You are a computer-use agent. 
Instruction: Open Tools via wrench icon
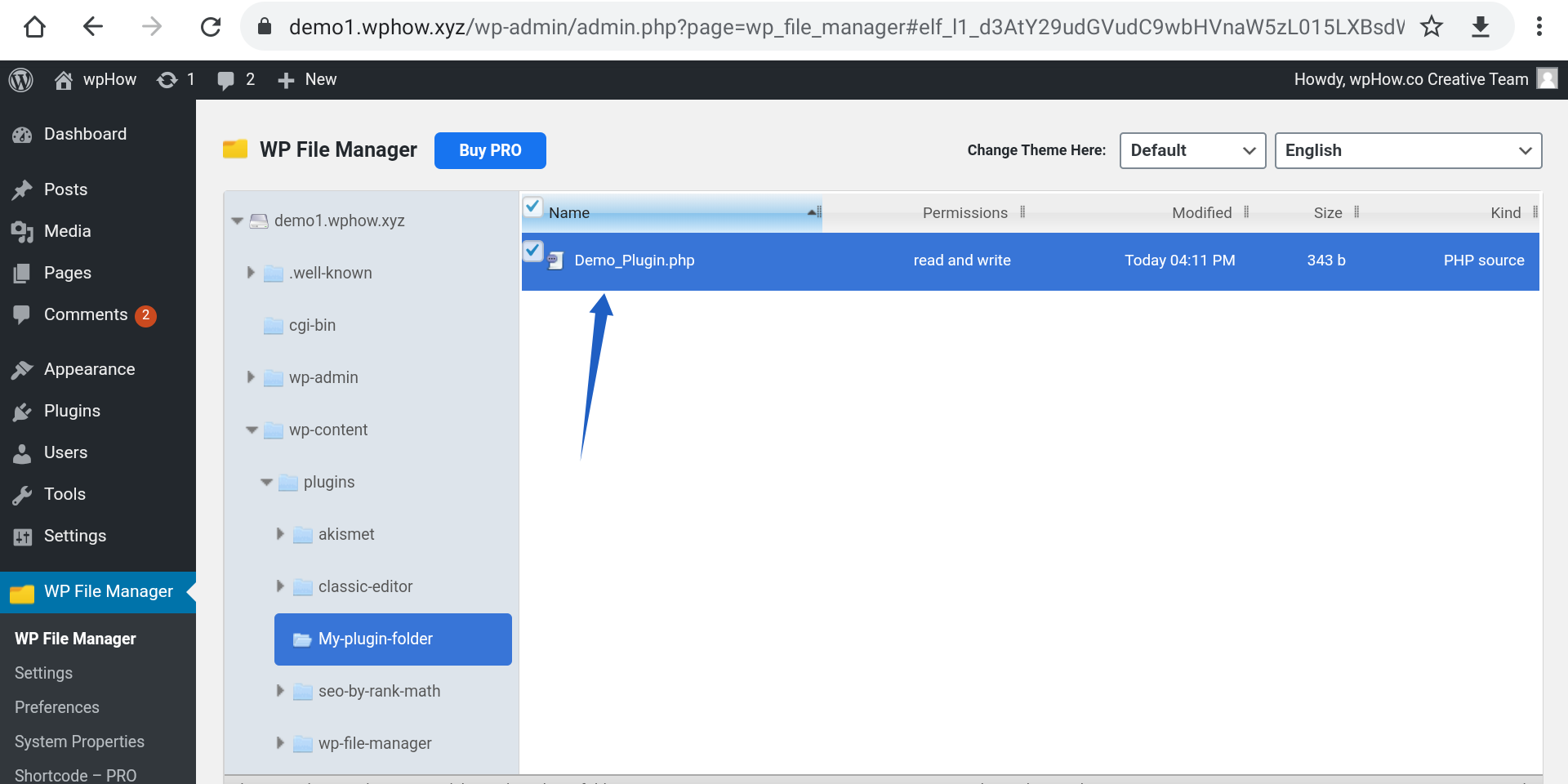click(24, 494)
